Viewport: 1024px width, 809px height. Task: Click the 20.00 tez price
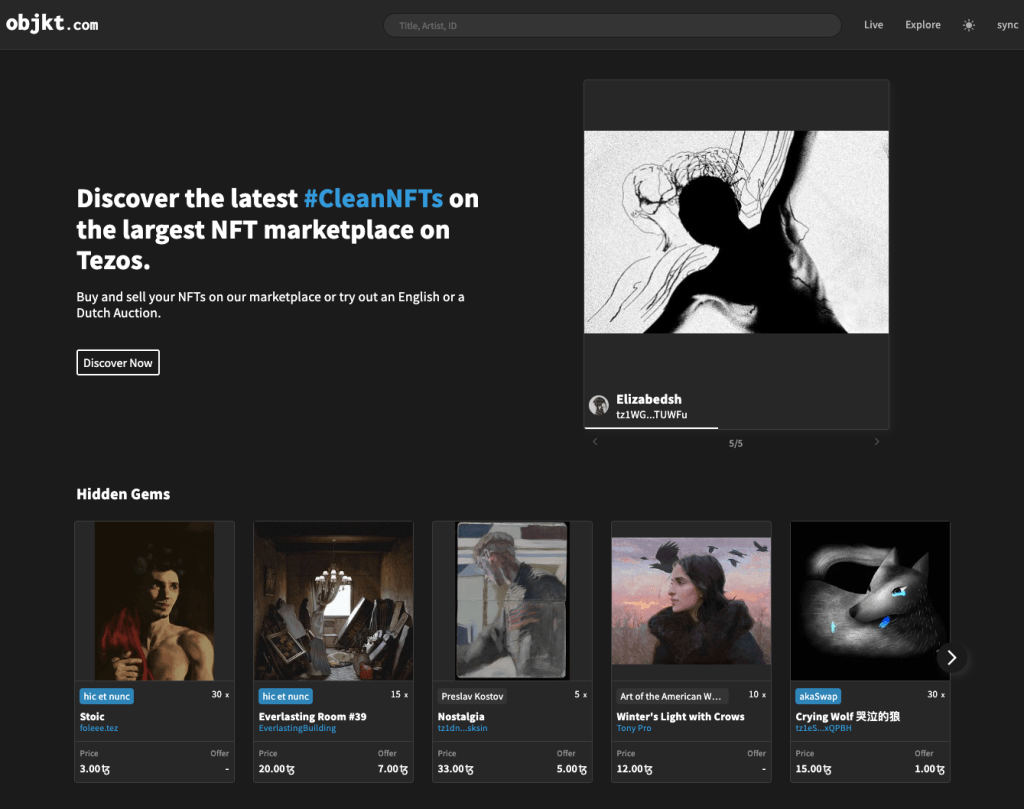pos(276,769)
